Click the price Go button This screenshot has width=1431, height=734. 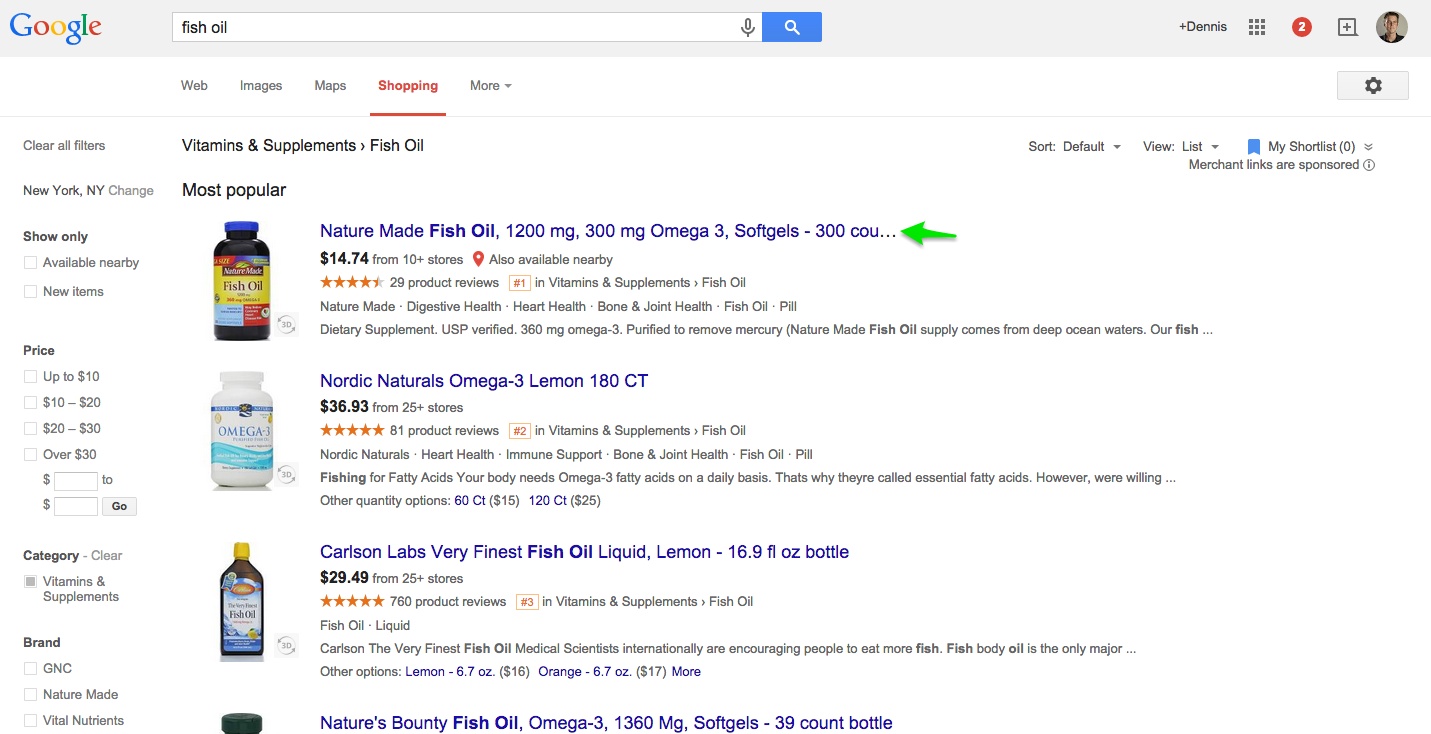pos(119,506)
